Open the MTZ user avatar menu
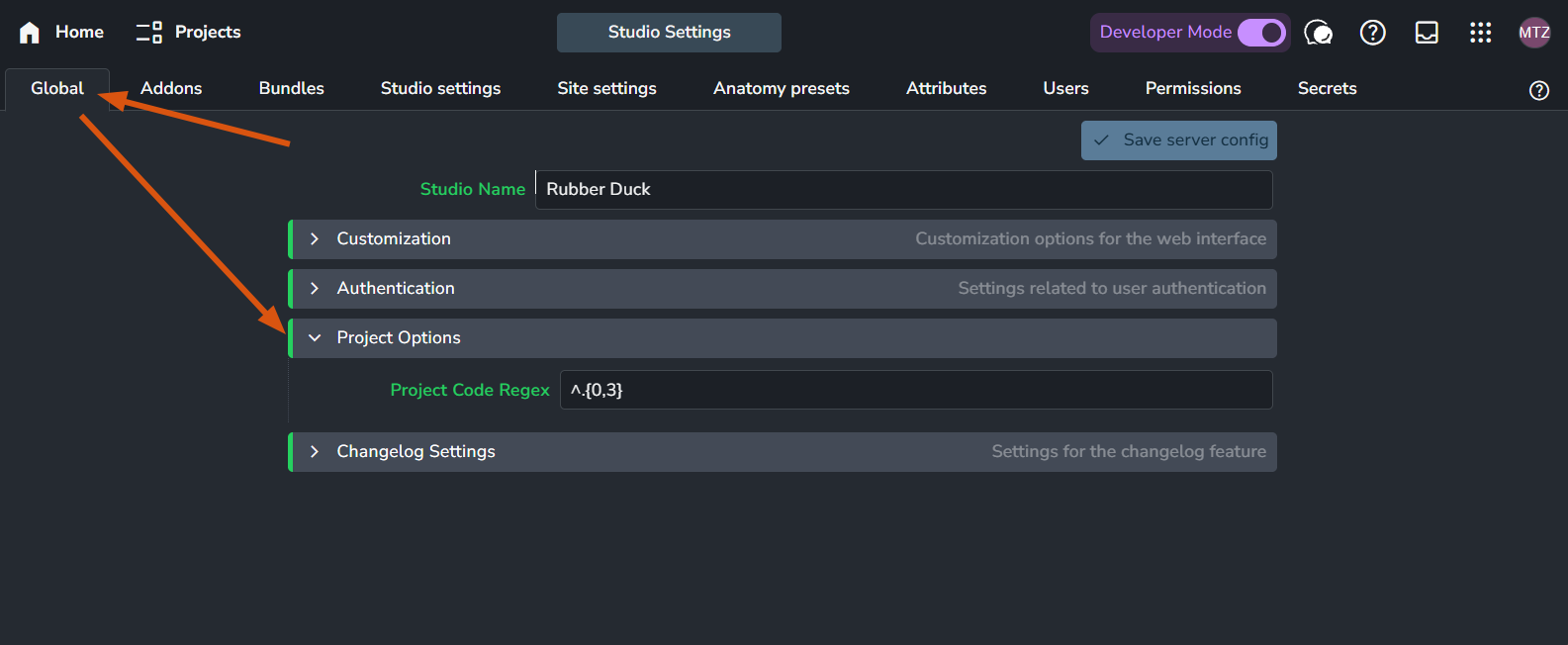The height and width of the screenshot is (645, 1568). (x=1533, y=33)
